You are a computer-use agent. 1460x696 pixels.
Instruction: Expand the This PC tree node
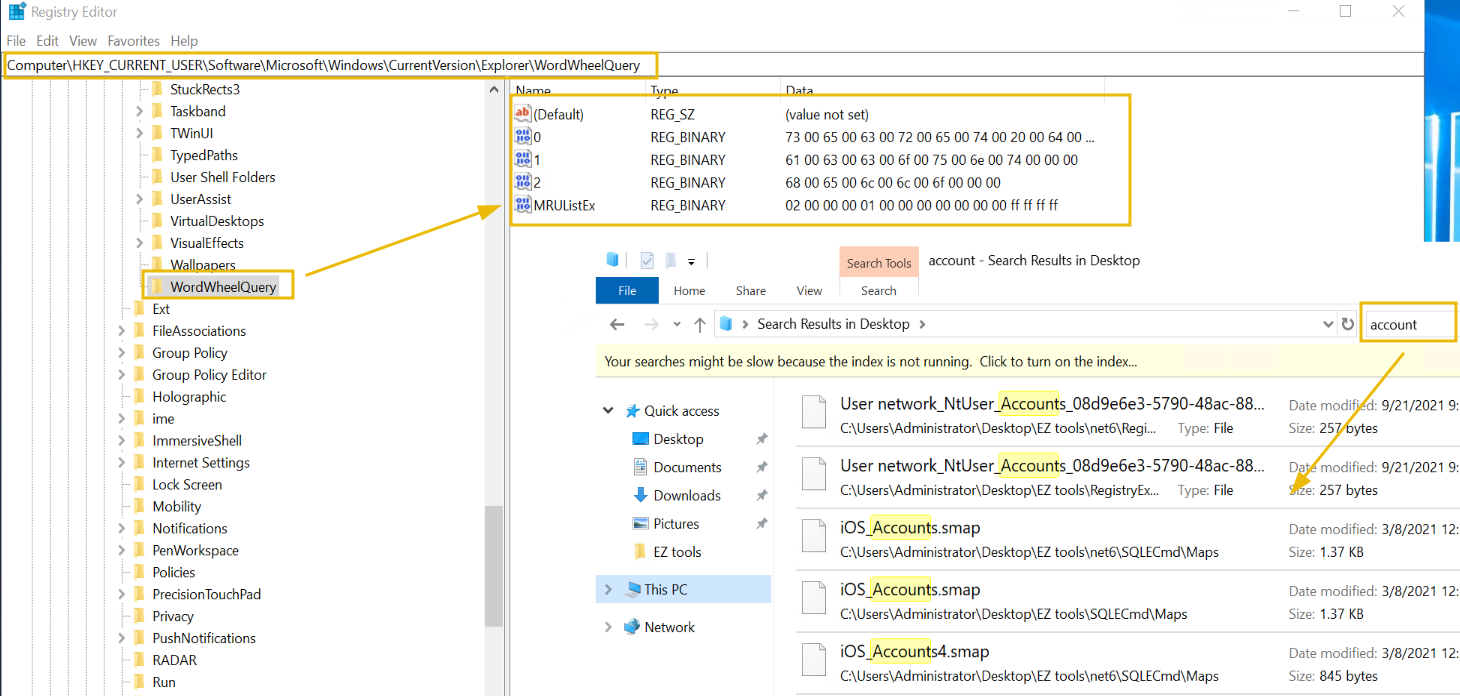[608, 589]
